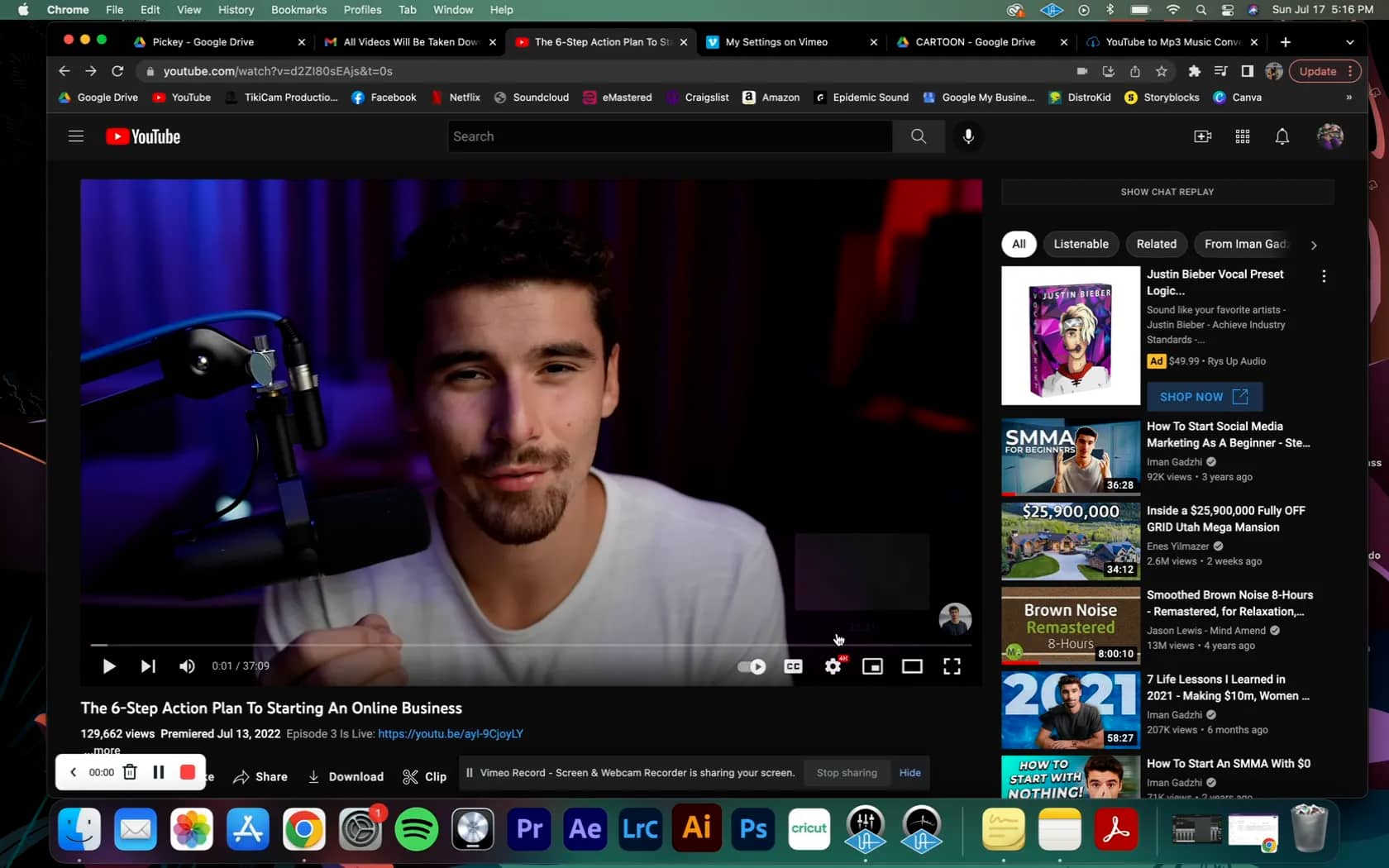Toggle the autoplay switch

(752, 666)
